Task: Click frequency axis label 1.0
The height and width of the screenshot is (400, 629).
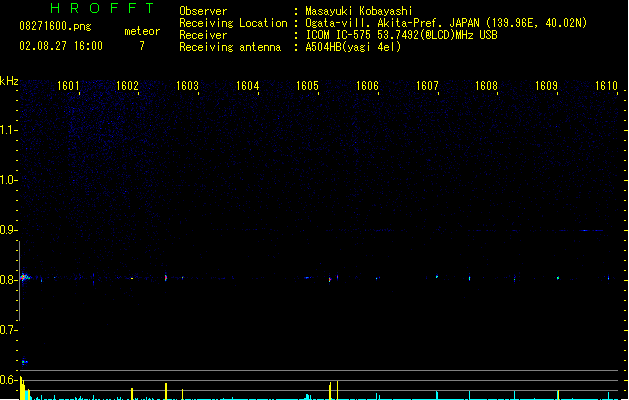Action: [8, 180]
